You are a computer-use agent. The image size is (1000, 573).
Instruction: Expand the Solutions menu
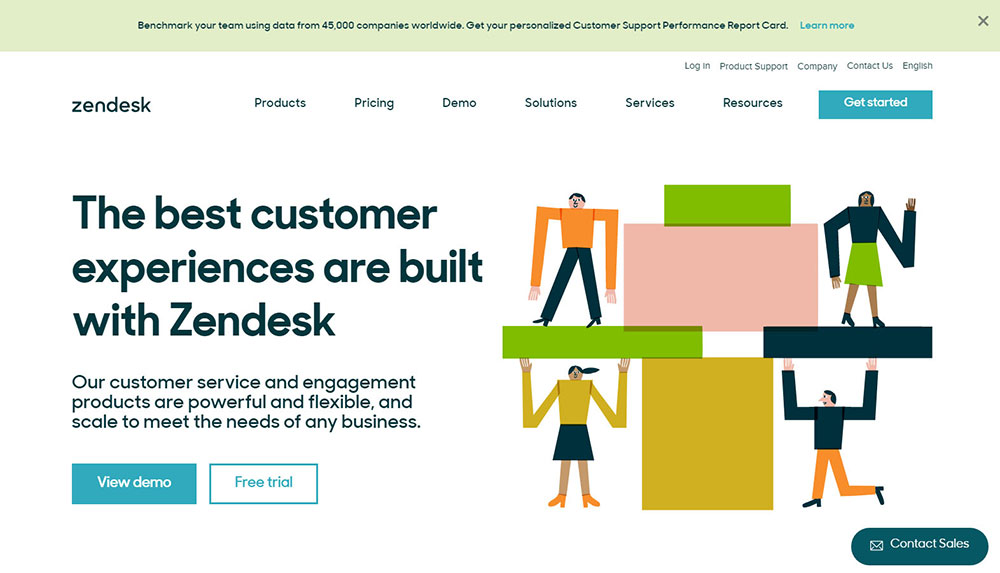[x=551, y=103]
